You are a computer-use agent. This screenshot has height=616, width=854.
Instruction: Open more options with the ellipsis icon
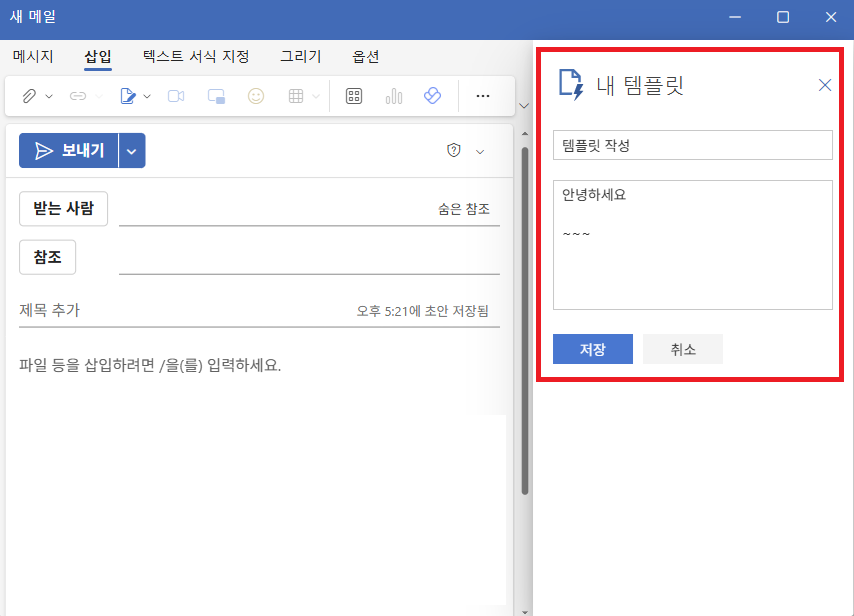[x=483, y=95]
